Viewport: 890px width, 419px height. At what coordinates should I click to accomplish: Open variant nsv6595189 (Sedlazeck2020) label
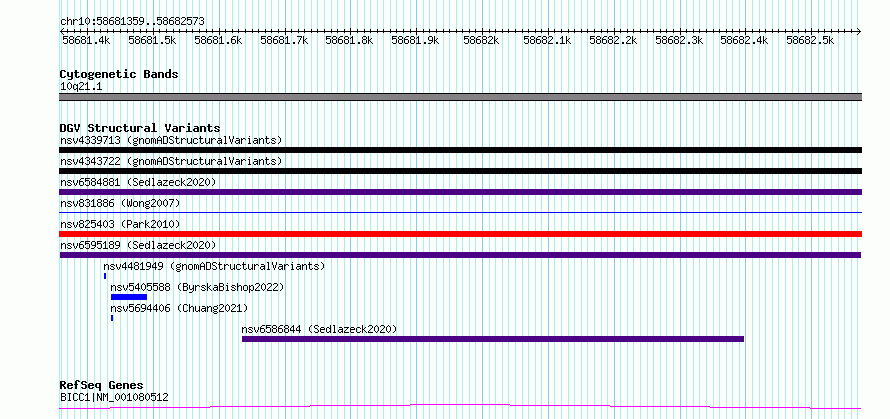[138, 245]
